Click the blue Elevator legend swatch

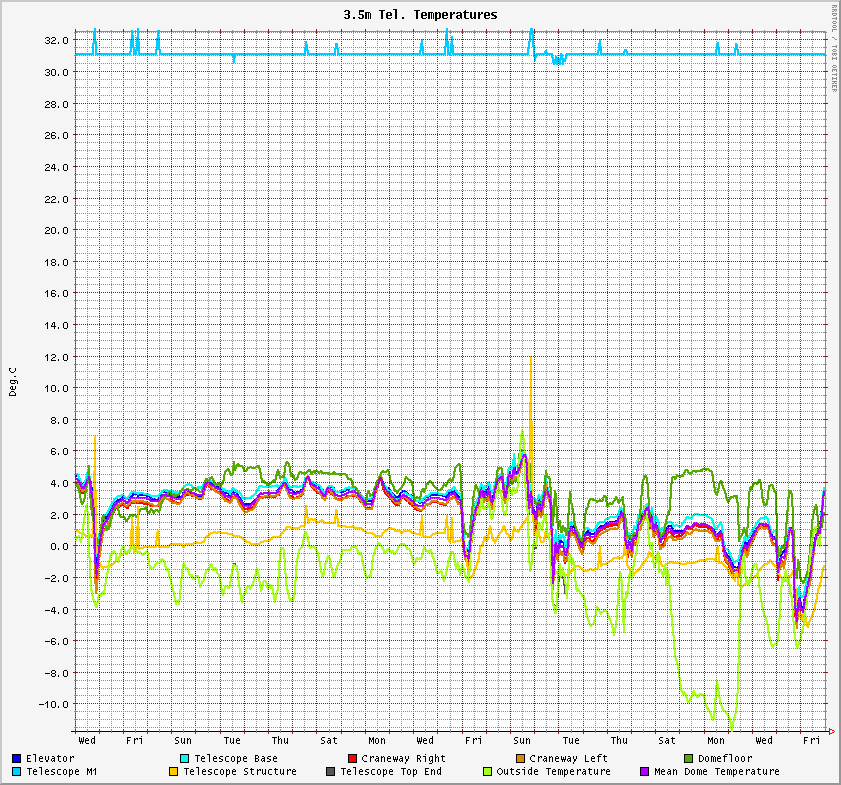[17, 759]
